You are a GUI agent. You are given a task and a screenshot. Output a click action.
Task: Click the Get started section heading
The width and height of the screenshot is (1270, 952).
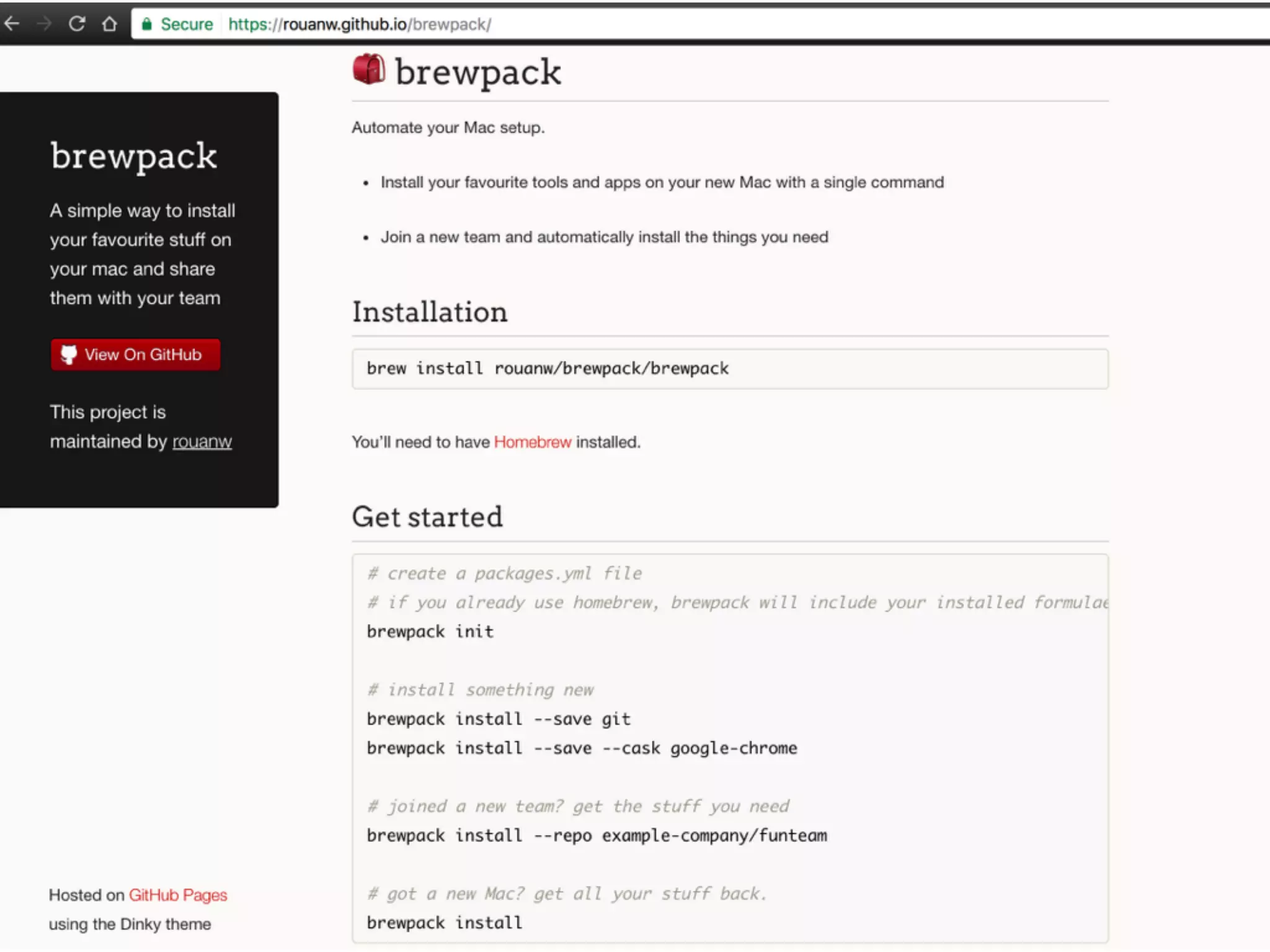pos(427,517)
